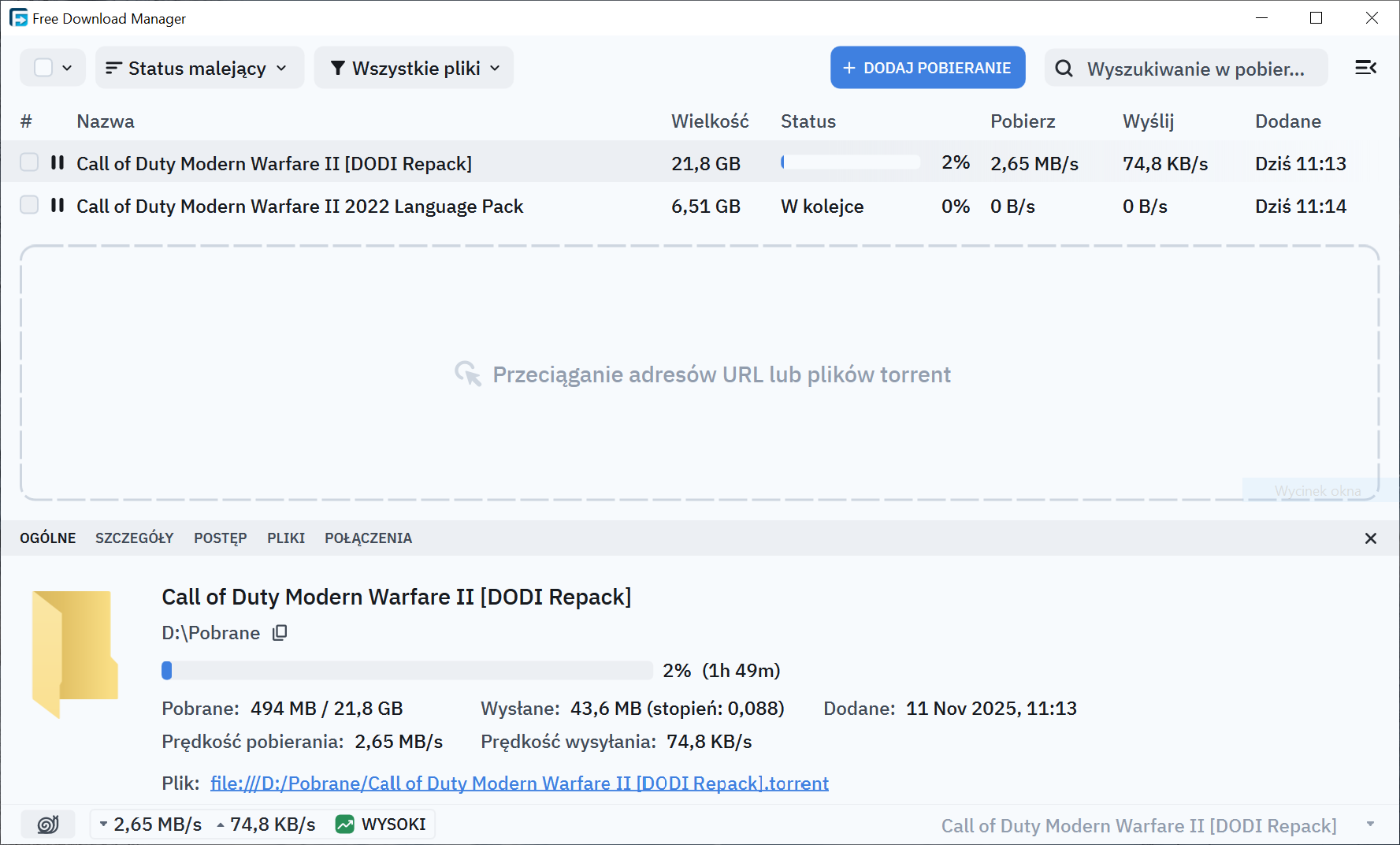Open the torrent file link
The height and width of the screenshot is (845, 1400).
click(519, 784)
